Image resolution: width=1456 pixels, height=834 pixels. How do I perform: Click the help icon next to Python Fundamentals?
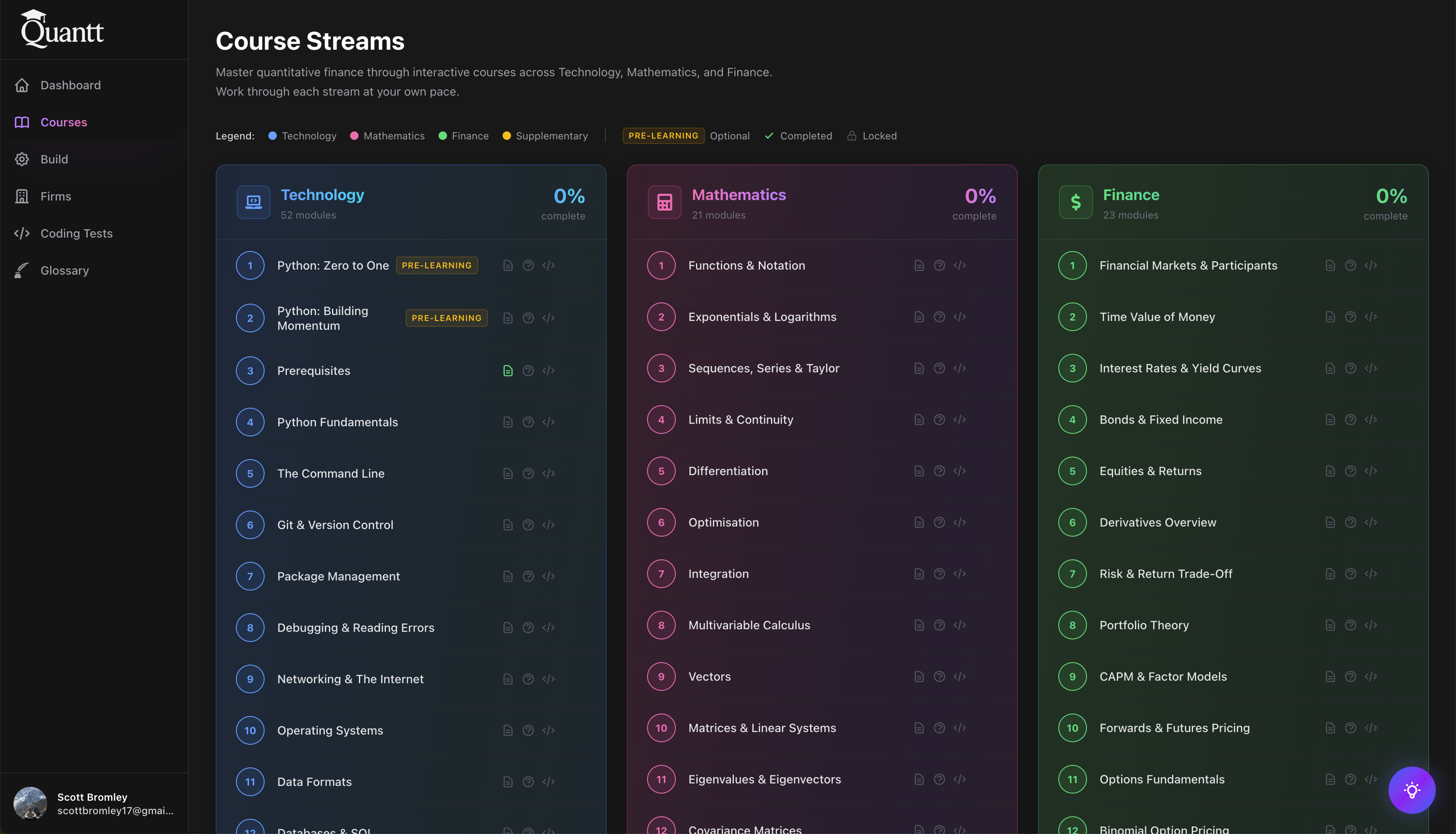pyautogui.click(x=527, y=422)
